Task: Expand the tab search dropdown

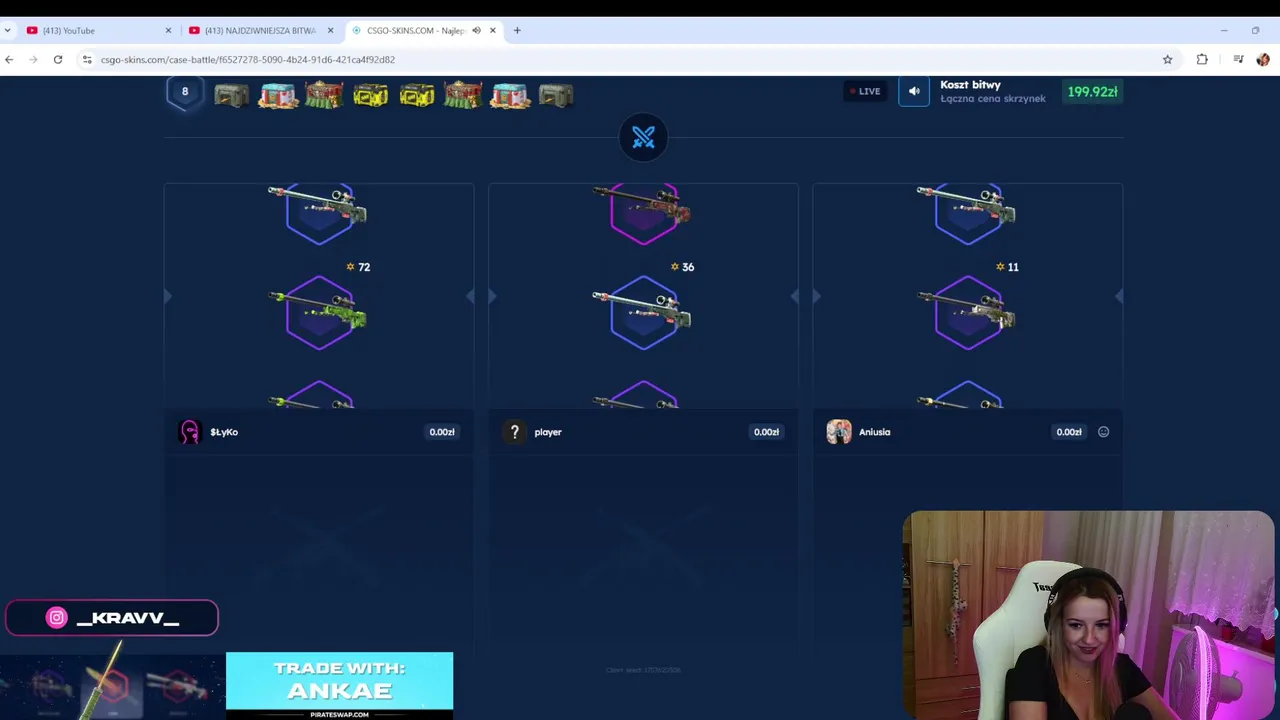Action: [x=8, y=30]
